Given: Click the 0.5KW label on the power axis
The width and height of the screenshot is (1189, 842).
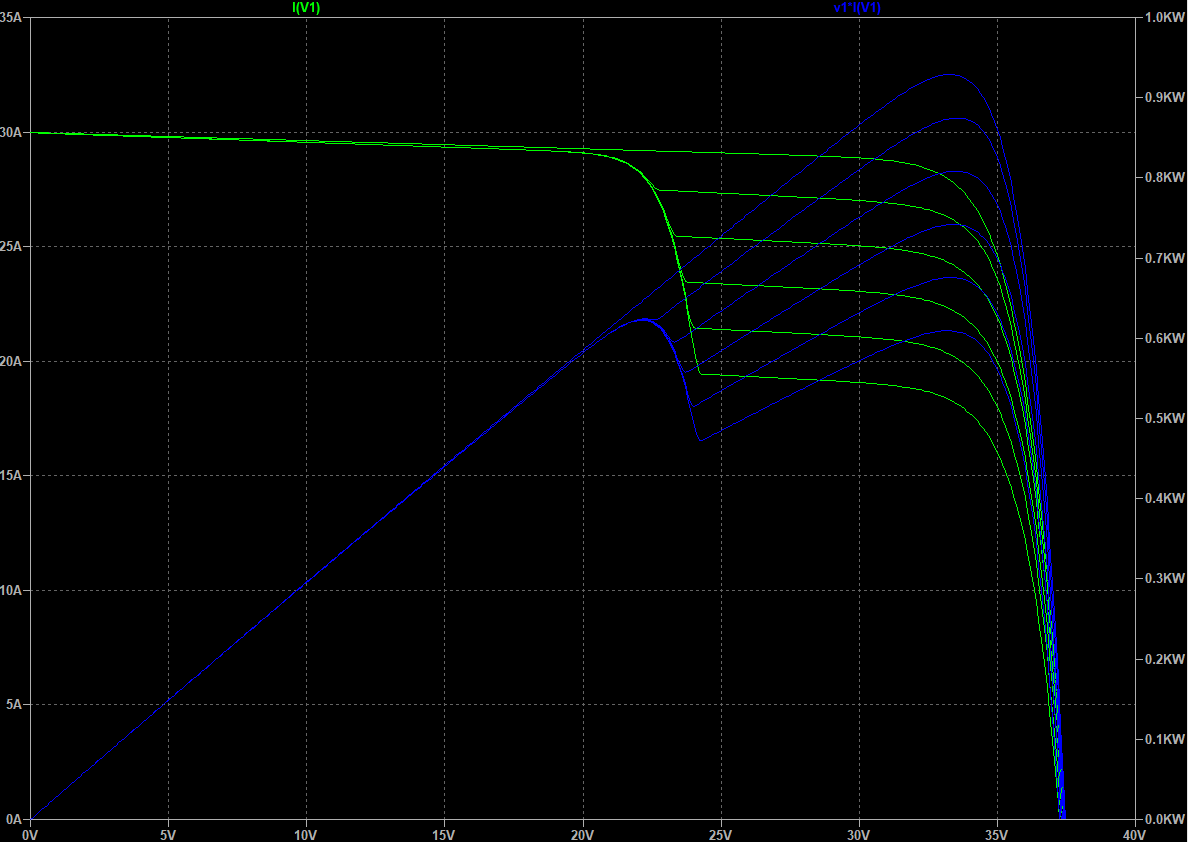Looking at the screenshot, I should 1163,418.
